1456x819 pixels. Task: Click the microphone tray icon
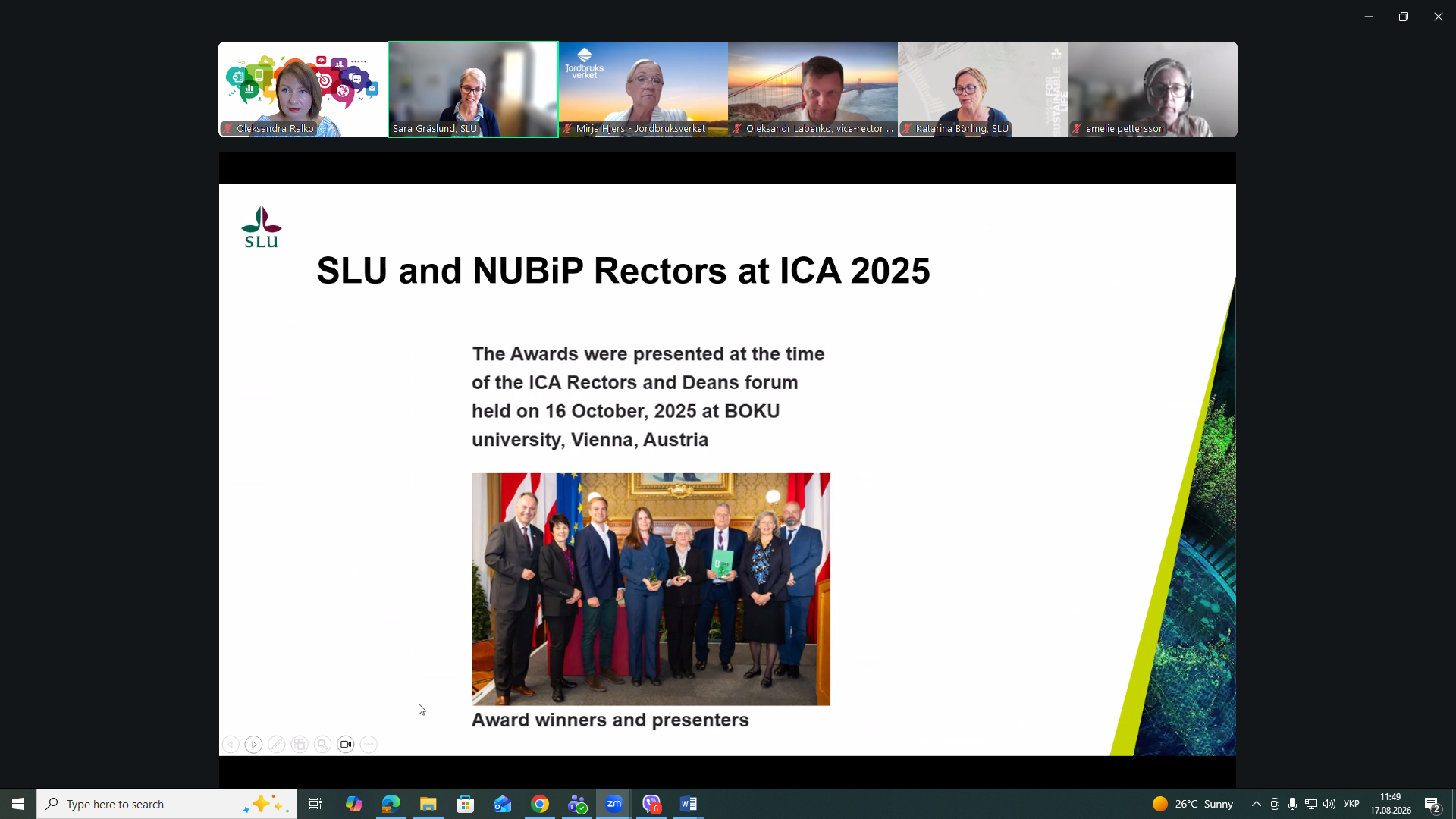(x=1293, y=804)
